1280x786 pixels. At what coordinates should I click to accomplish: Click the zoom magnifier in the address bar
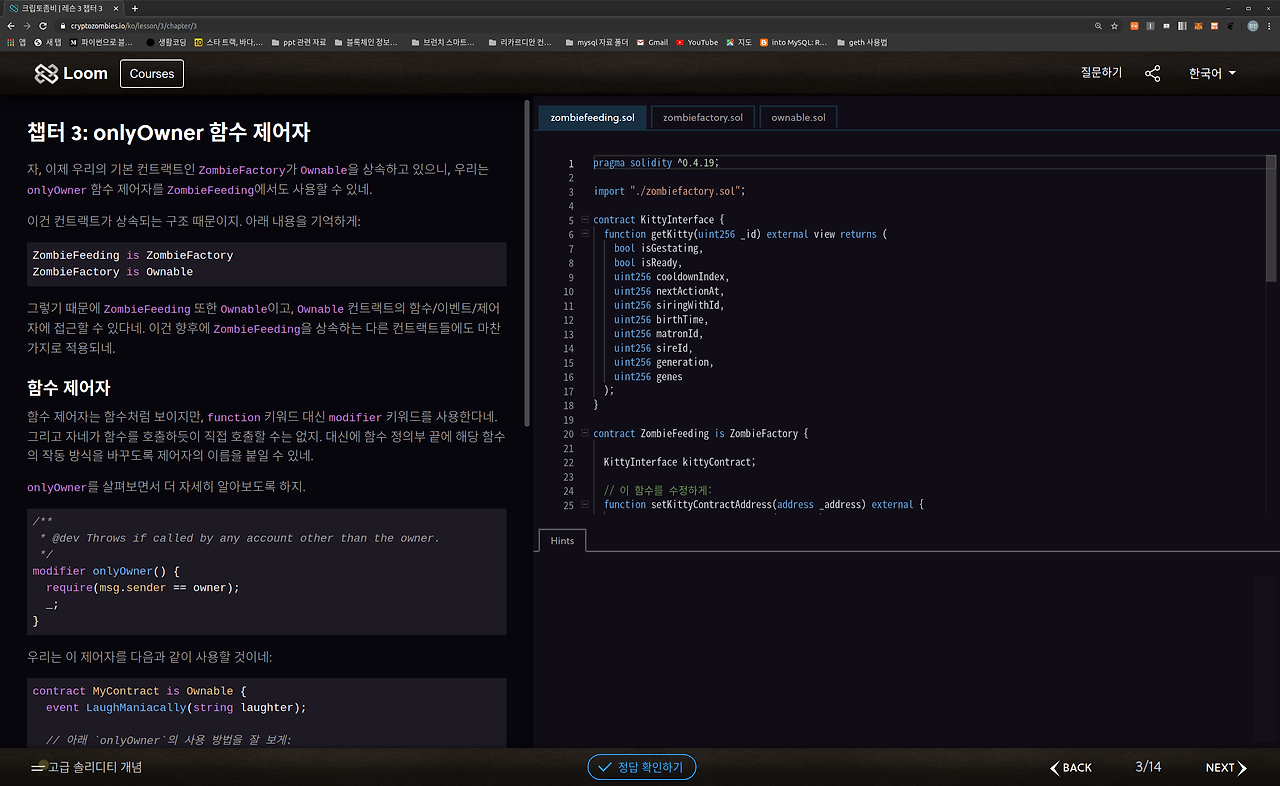click(1099, 25)
